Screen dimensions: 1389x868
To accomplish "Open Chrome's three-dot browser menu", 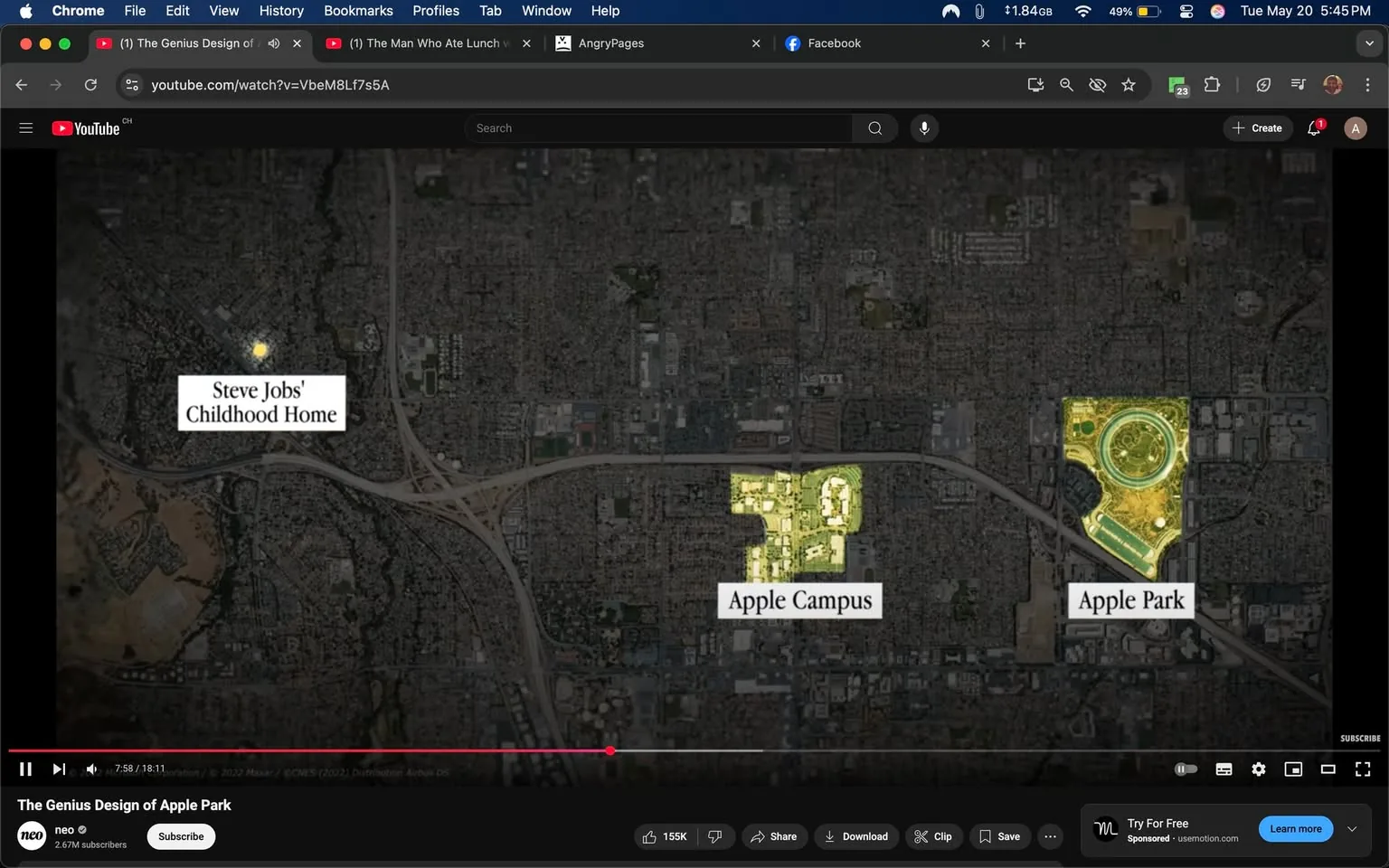I will 1368,84.
